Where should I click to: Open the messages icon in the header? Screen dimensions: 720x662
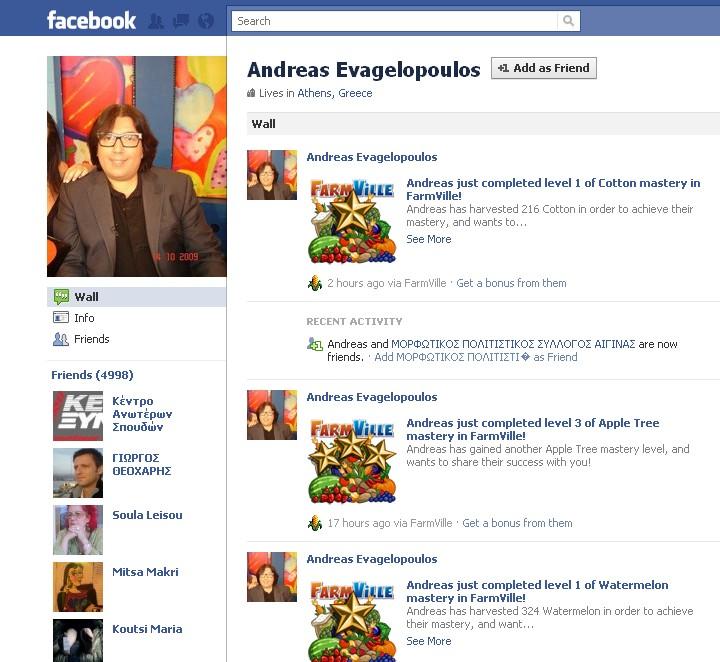click(180, 21)
